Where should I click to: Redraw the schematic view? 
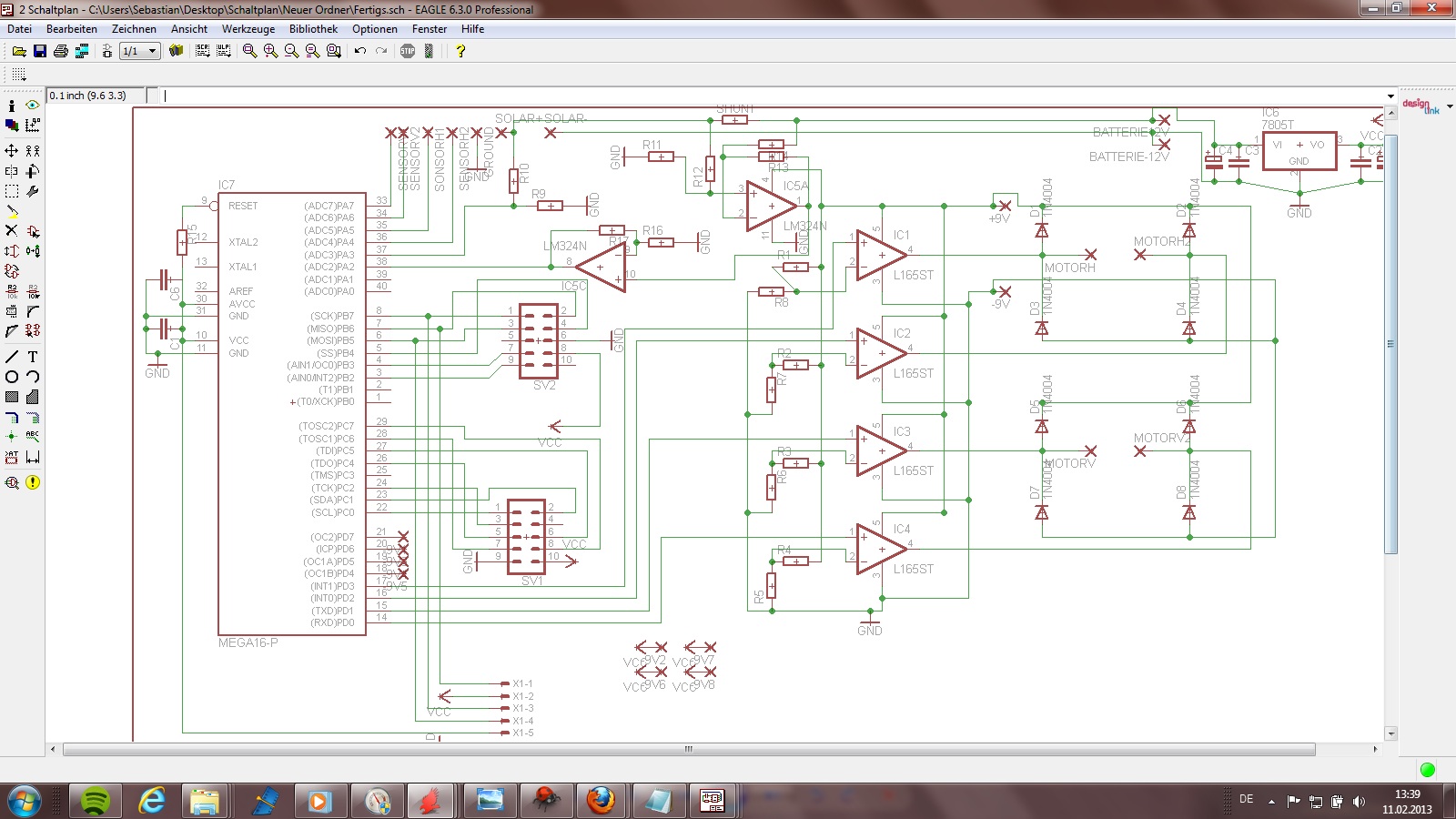(x=313, y=51)
